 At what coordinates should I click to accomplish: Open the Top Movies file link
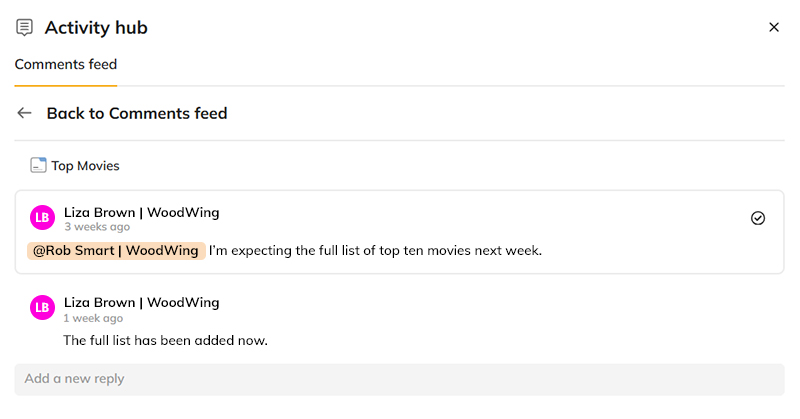click(85, 166)
